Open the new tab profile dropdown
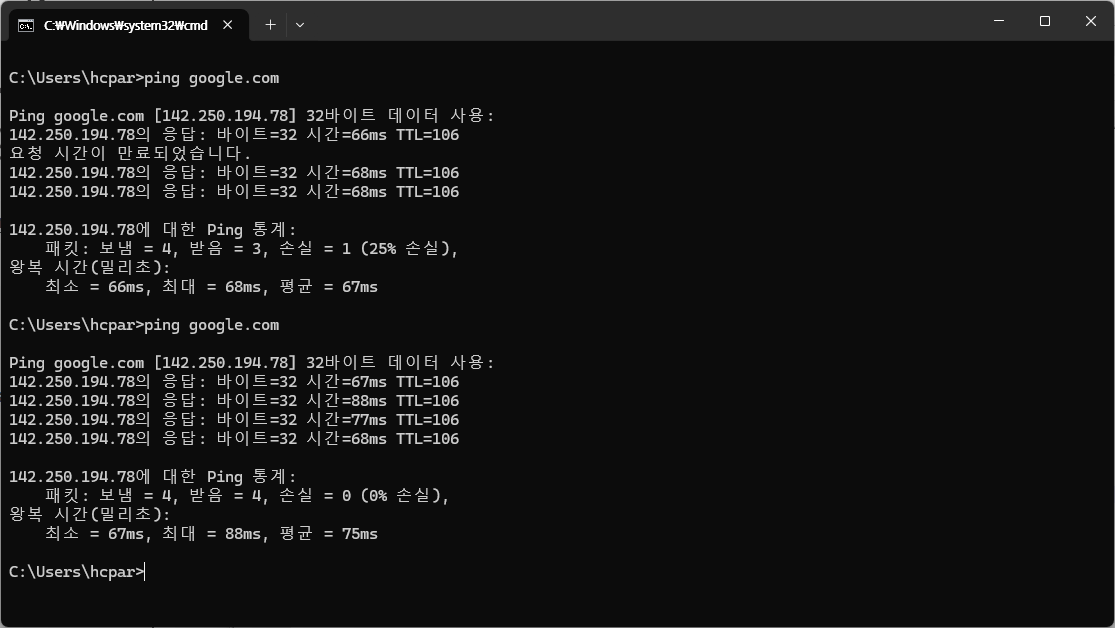The image size is (1115, 628). click(x=300, y=25)
